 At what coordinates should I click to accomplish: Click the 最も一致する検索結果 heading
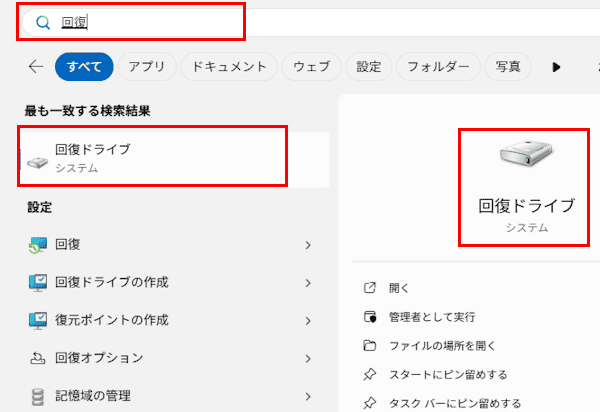click(x=88, y=111)
